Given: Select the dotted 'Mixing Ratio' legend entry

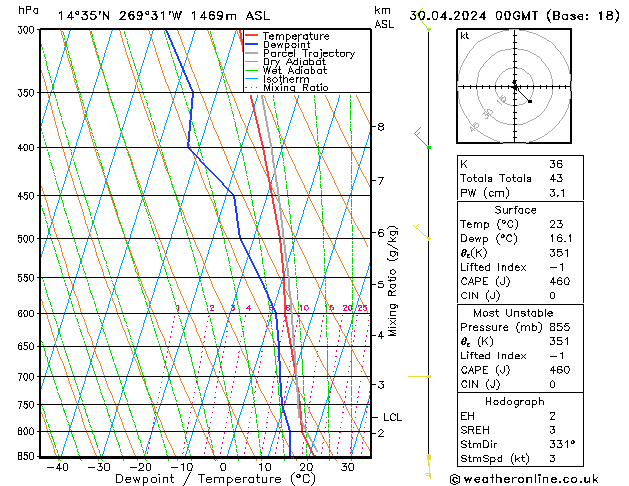Looking at the screenshot, I should pos(296,87).
